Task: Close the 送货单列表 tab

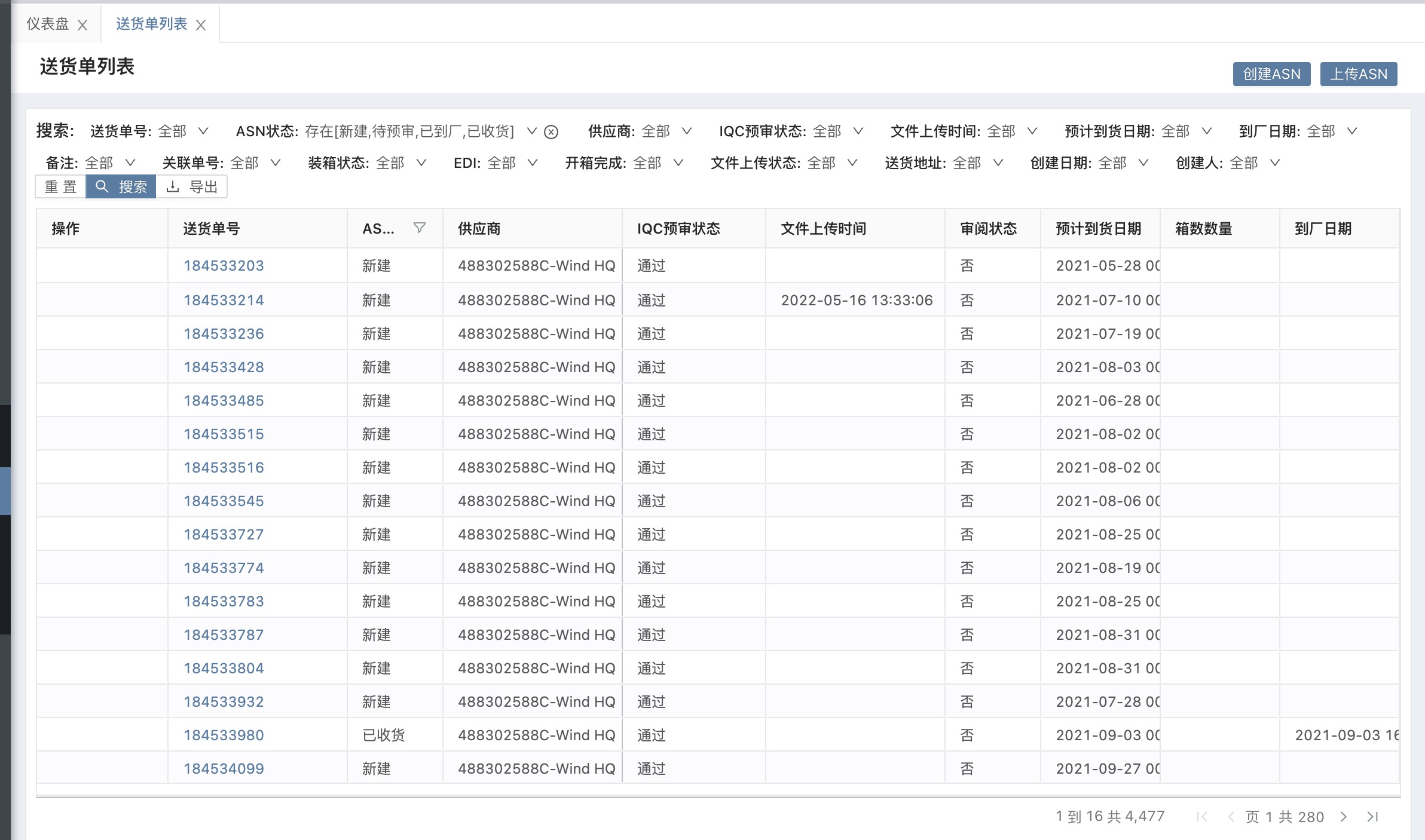Action: pos(201,25)
